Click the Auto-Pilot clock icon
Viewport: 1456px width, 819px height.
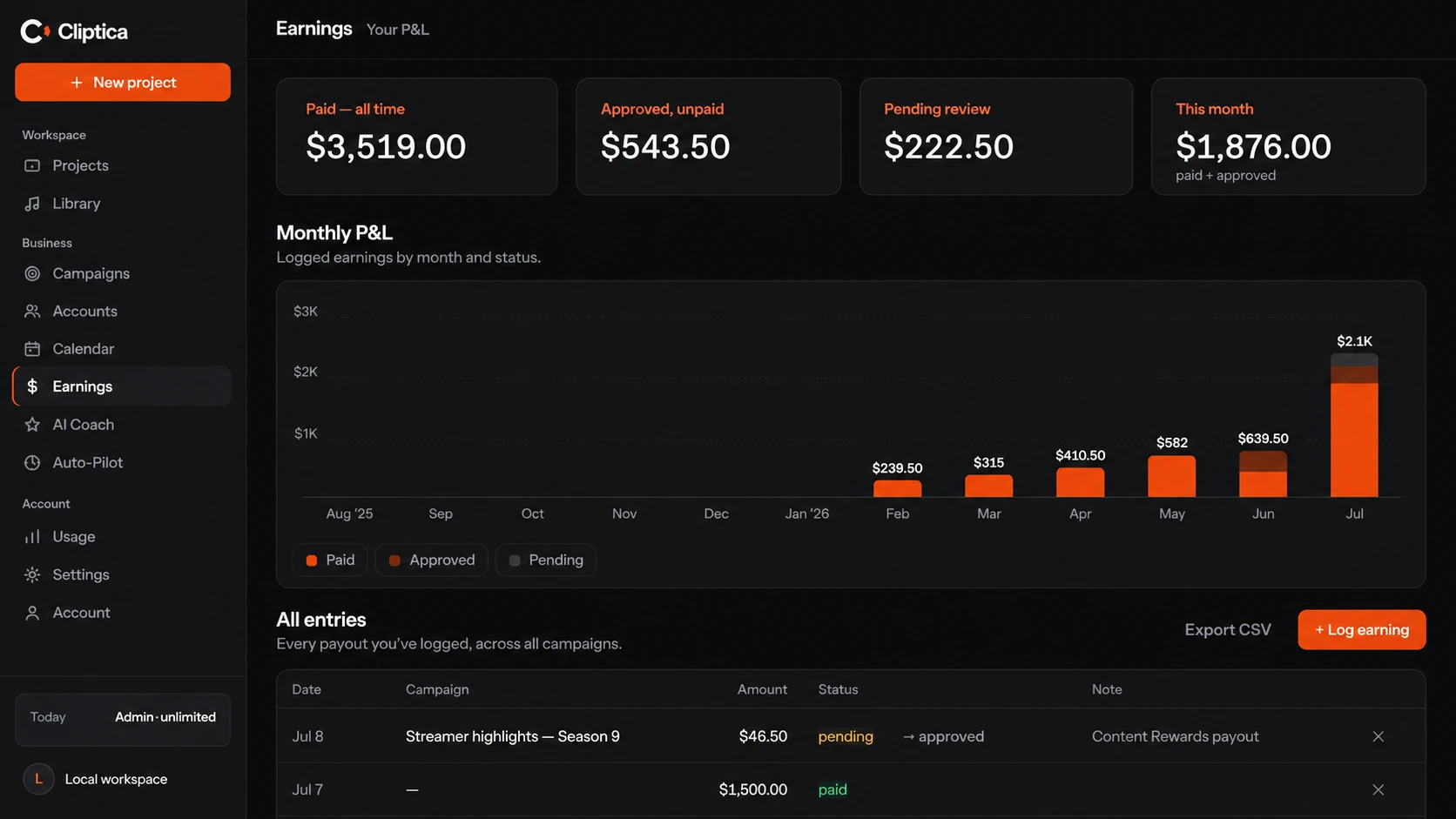[32, 462]
